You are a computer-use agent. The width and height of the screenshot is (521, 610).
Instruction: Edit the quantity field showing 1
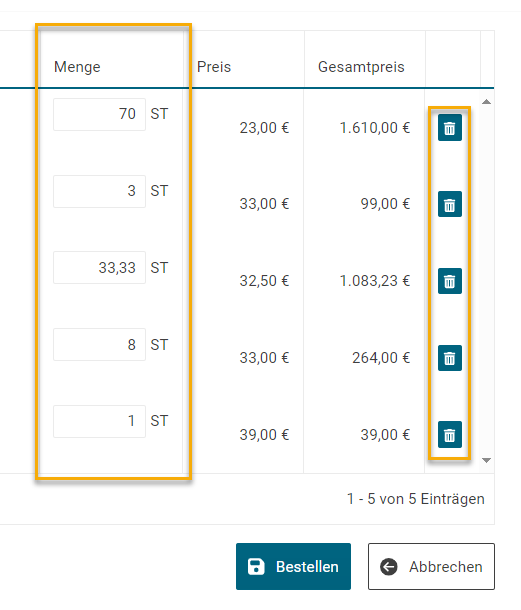[x=99, y=421]
